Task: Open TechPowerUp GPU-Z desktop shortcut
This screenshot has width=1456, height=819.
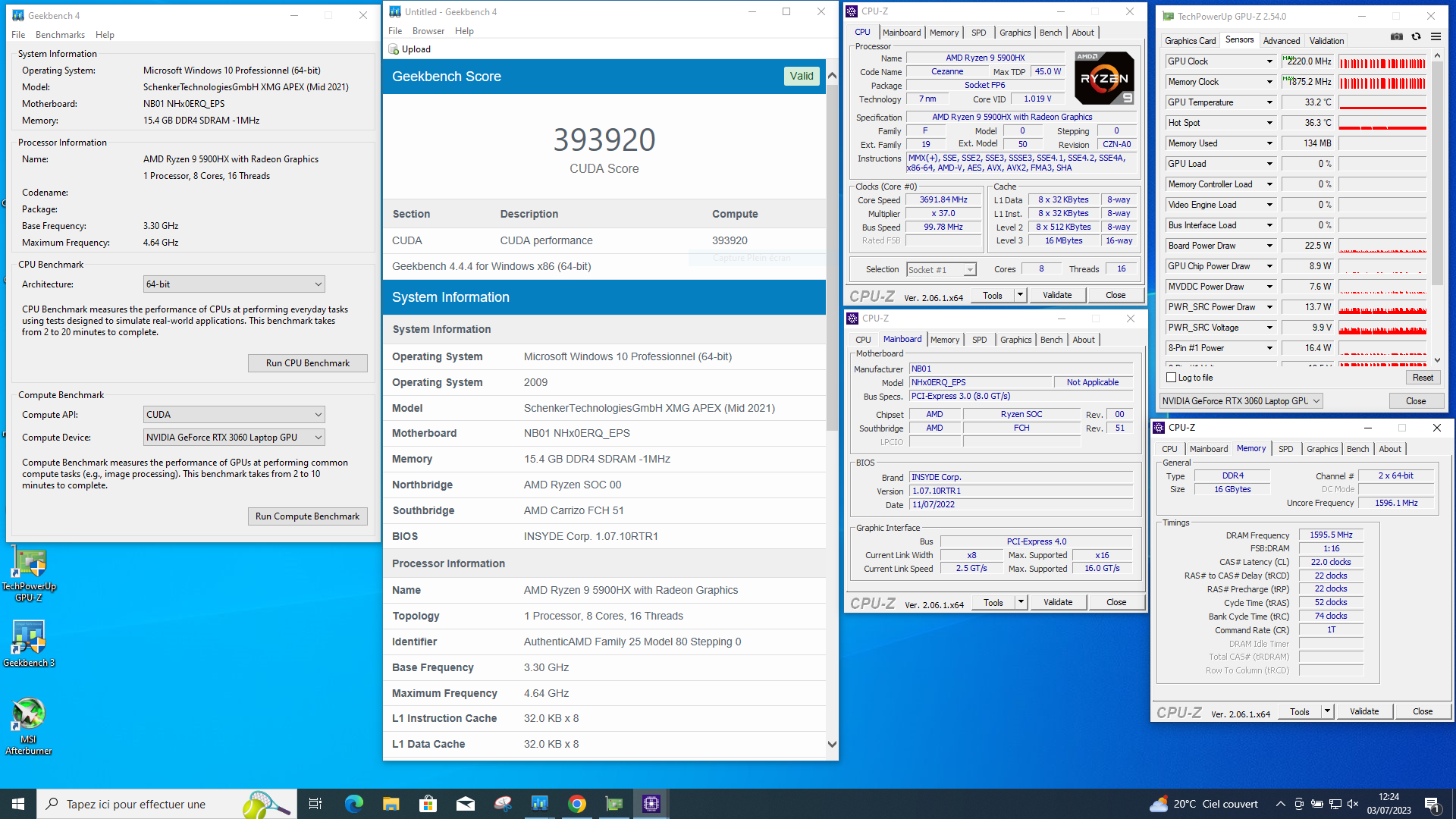Action: [29, 575]
